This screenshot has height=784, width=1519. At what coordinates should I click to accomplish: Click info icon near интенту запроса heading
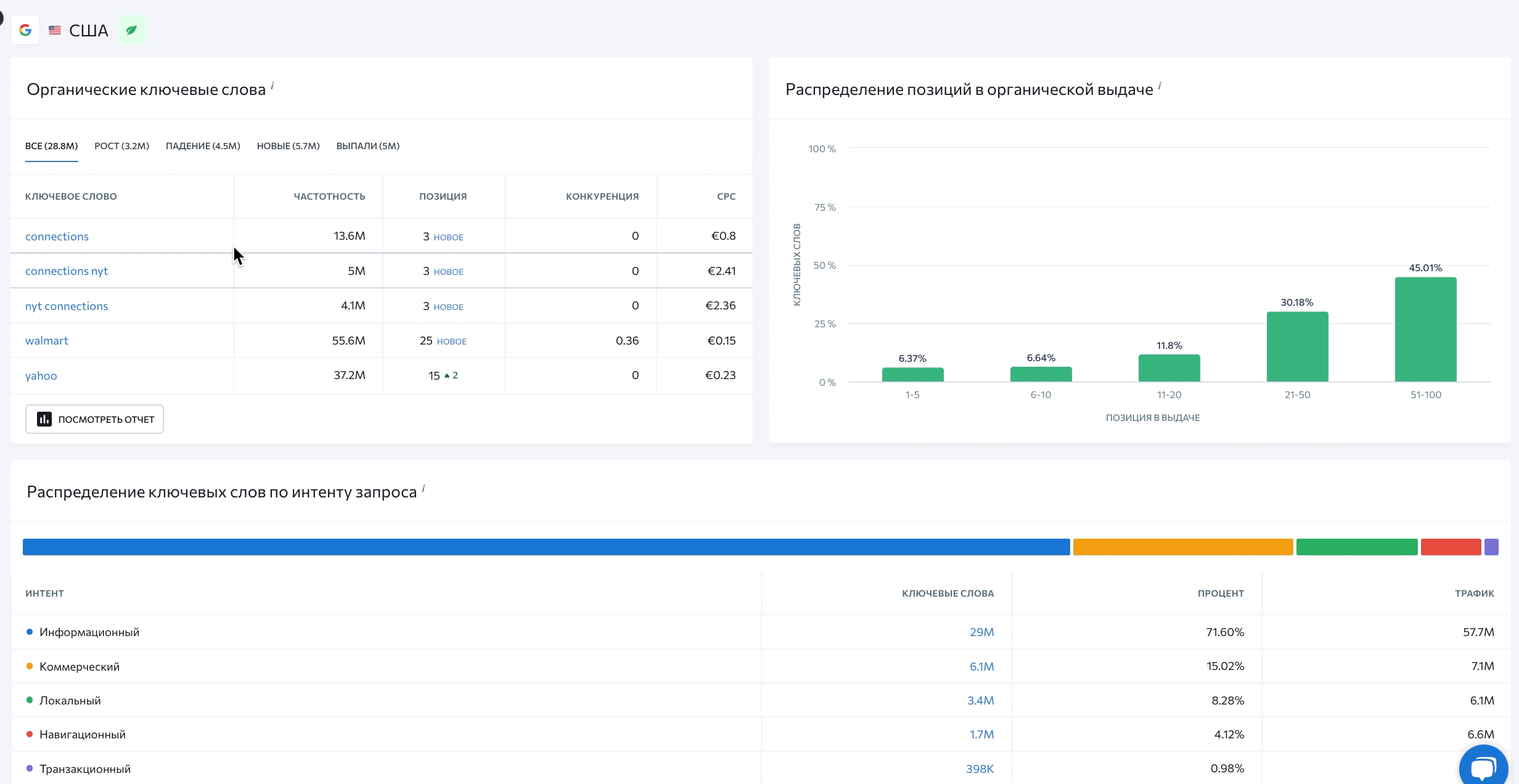pyautogui.click(x=424, y=489)
